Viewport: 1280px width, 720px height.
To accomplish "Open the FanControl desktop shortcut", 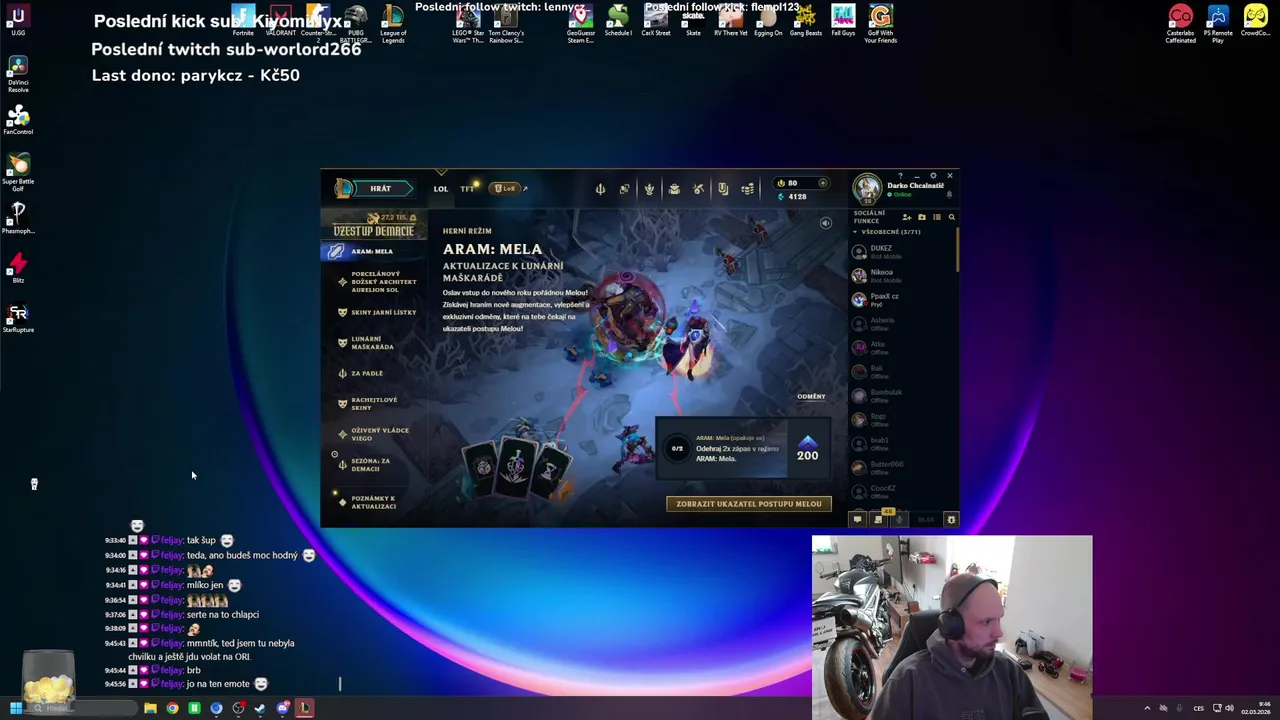I will [18, 119].
